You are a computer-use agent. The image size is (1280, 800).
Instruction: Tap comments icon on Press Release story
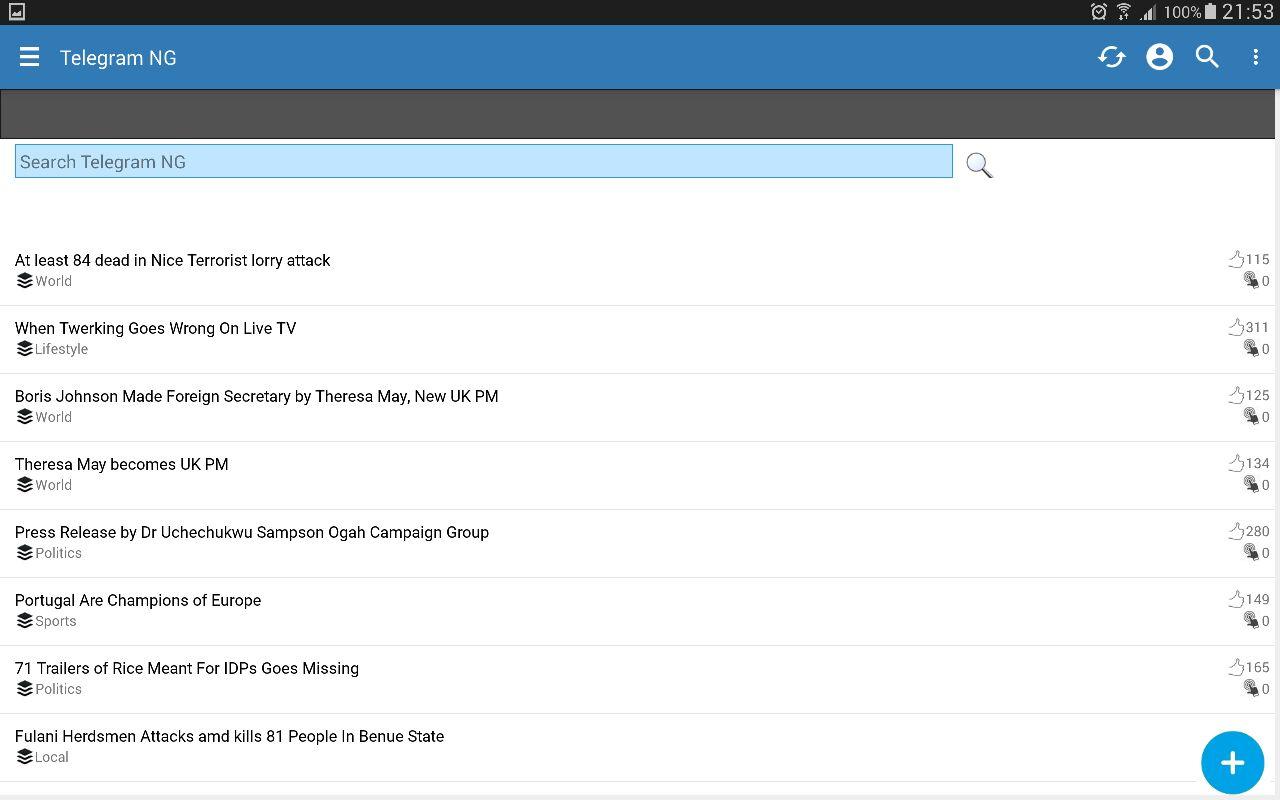click(x=1251, y=553)
